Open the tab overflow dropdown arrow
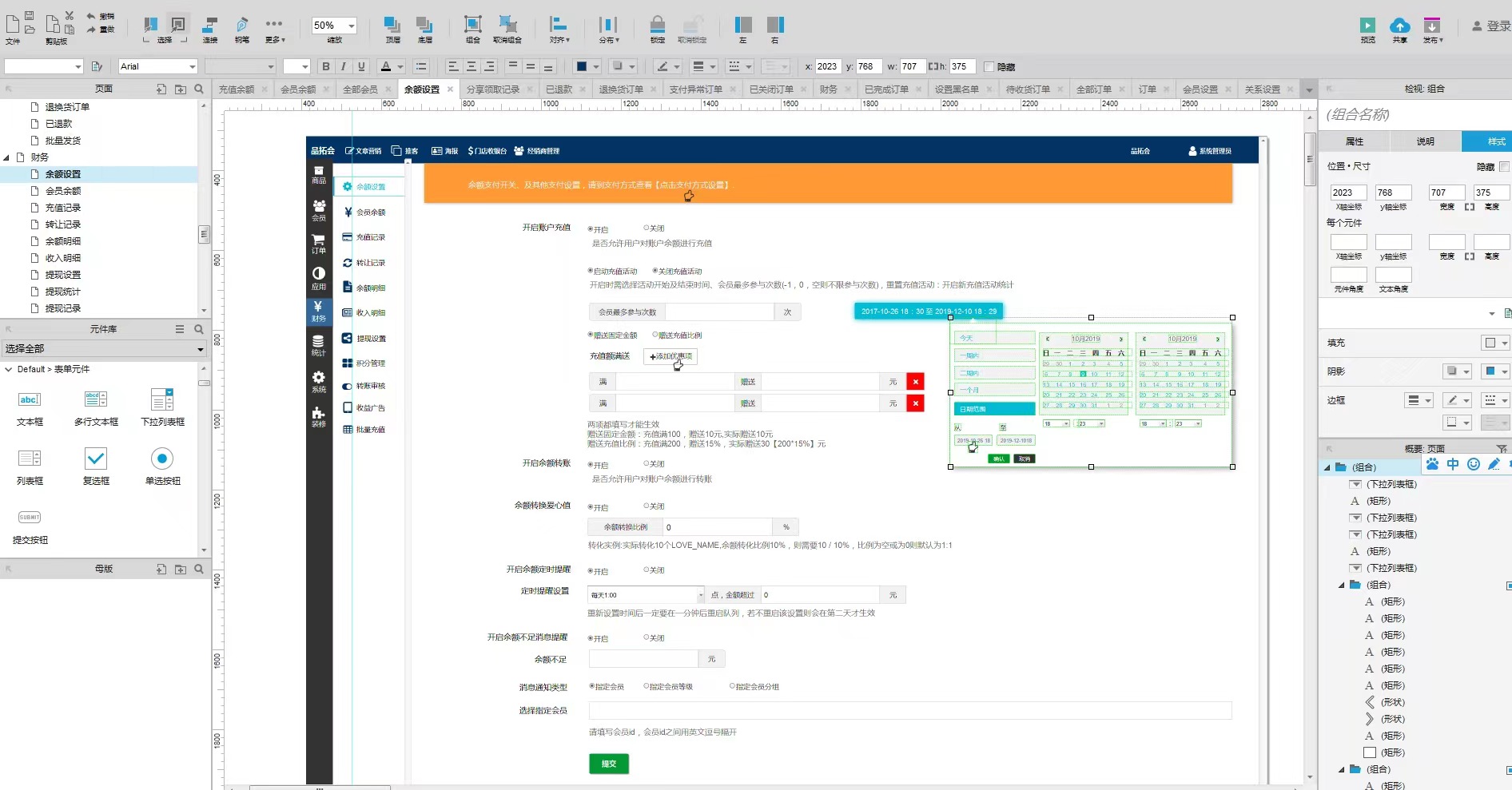This screenshot has height=790, width=1512. [1309, 89]
